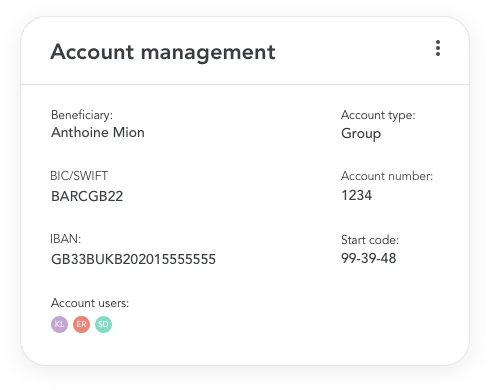Viewport: 490px width, 390px height.
Task: Click the IBAN label
Action: (66, 239)
